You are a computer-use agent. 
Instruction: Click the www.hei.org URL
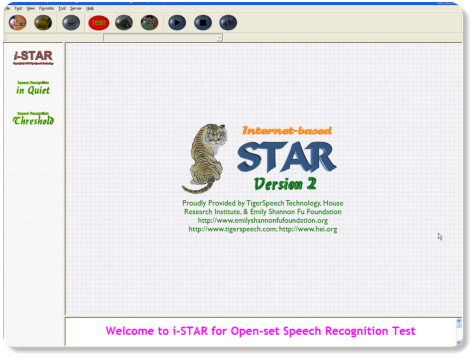coord(308,229)
